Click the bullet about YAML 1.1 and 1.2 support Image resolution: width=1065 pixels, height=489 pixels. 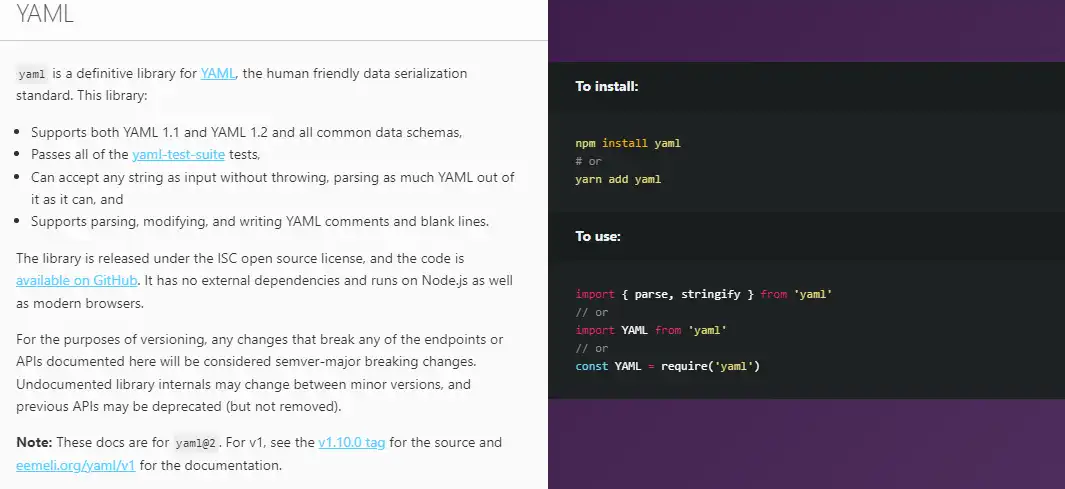pyautogui.click(x=247, y=132)
